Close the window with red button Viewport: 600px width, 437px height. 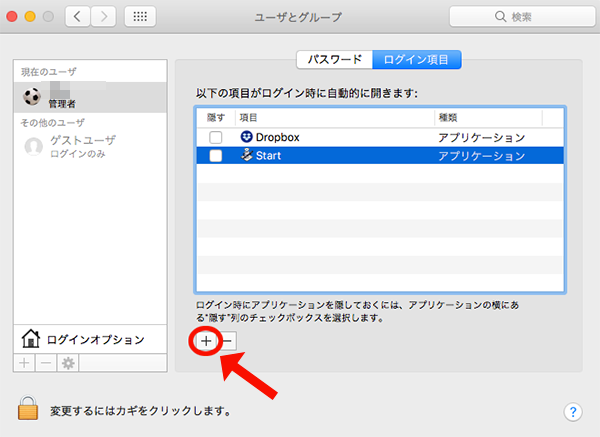tap(12, 16)
